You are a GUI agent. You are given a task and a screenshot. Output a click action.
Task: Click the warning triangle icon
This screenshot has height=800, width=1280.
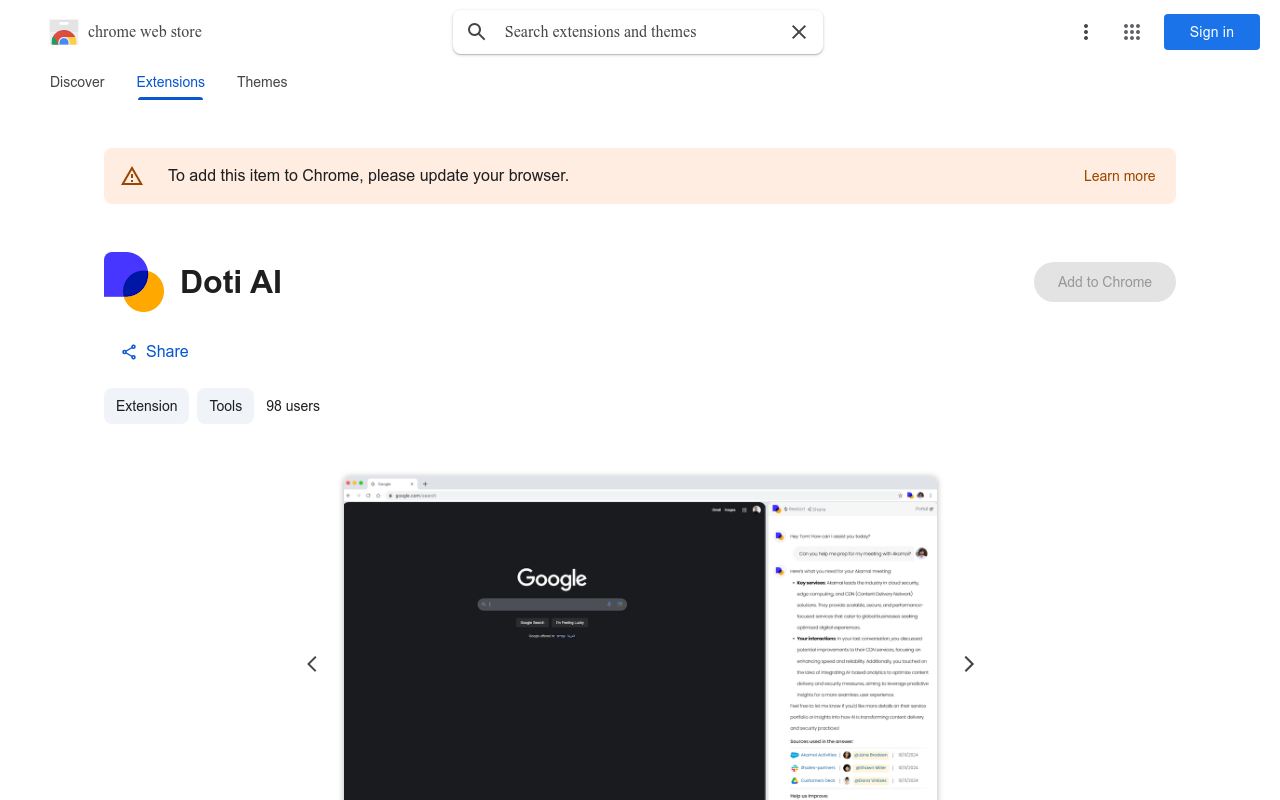pyautogui.click(x=132, y=176)
